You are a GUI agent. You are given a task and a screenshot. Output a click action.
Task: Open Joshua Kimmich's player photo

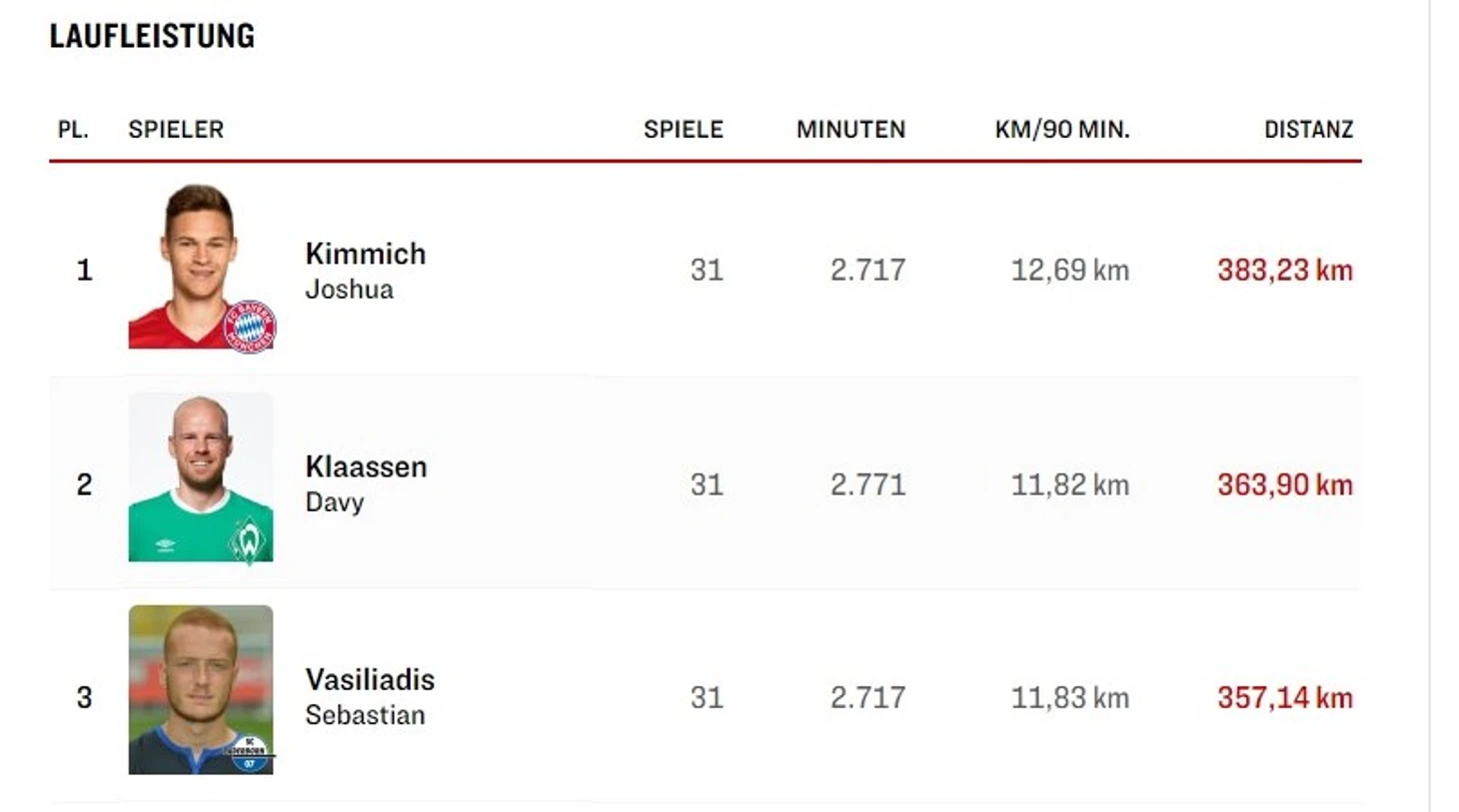[201, 266]
